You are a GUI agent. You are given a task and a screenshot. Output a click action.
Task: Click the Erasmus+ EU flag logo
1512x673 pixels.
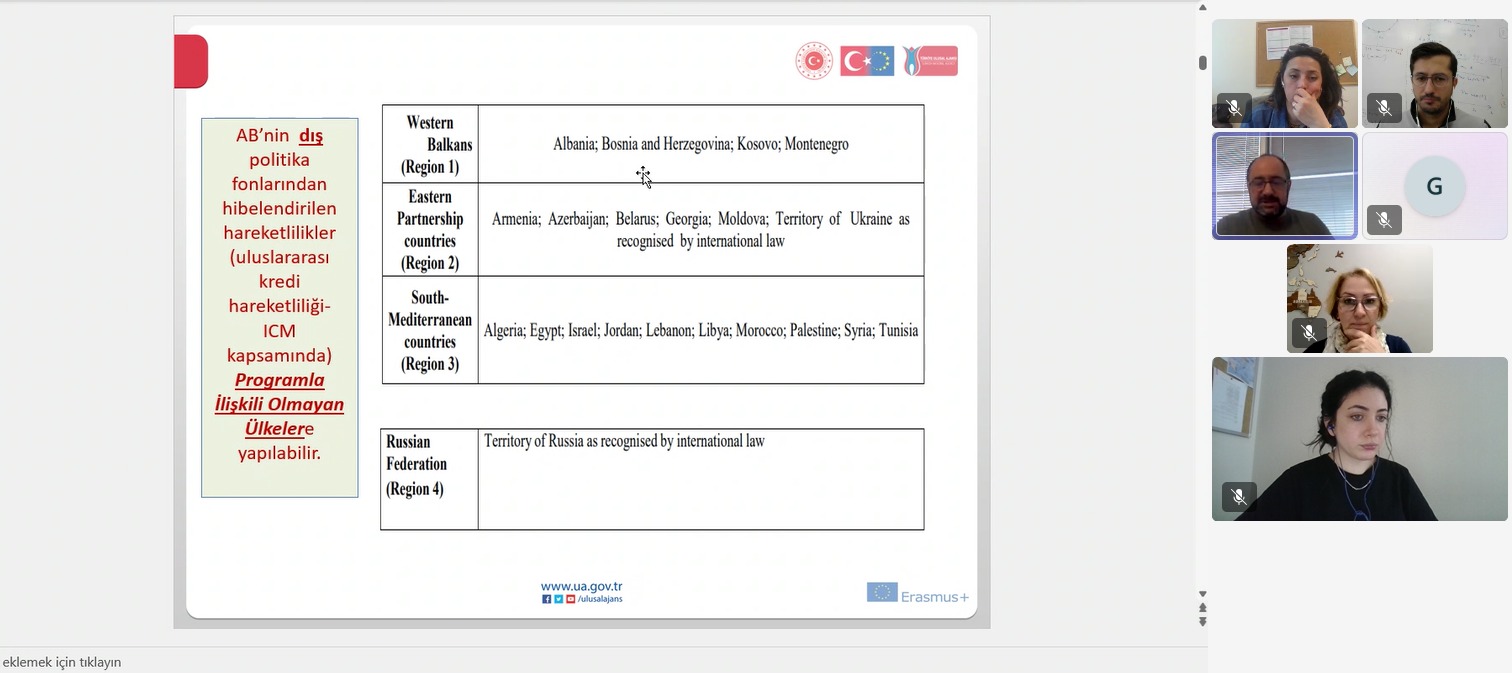[882, 592]
